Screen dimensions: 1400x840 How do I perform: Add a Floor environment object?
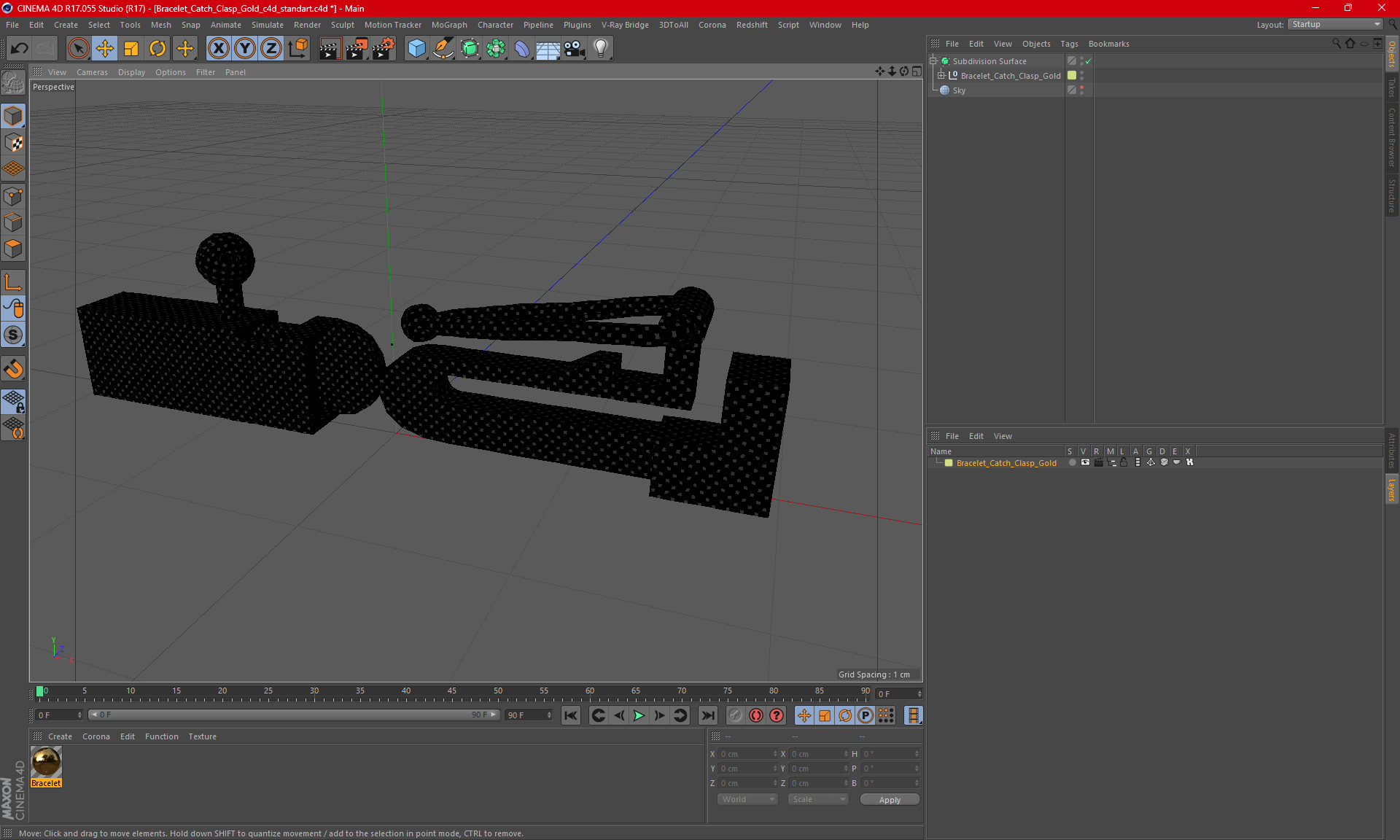(548, 49)
